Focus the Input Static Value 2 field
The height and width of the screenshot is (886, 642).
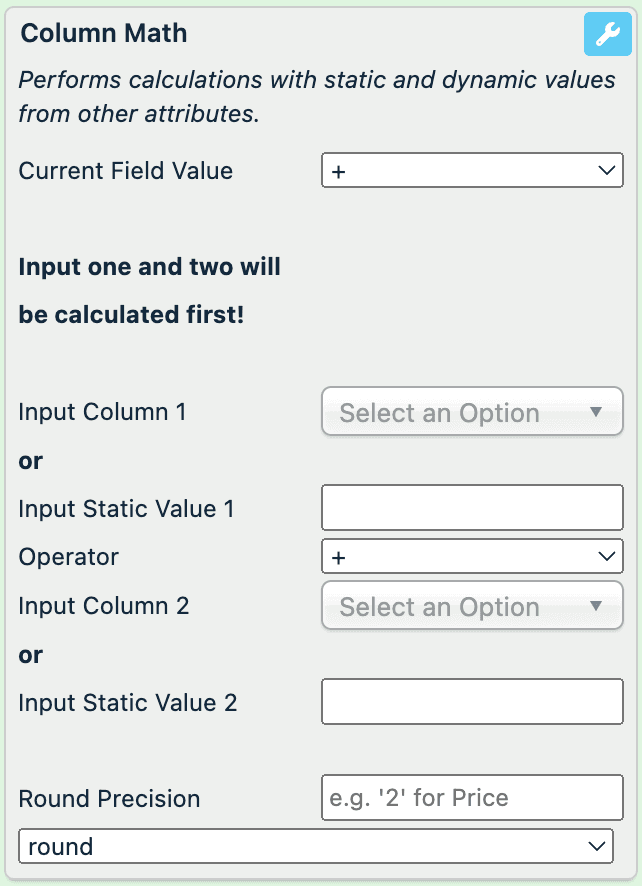tap(472, 702)
